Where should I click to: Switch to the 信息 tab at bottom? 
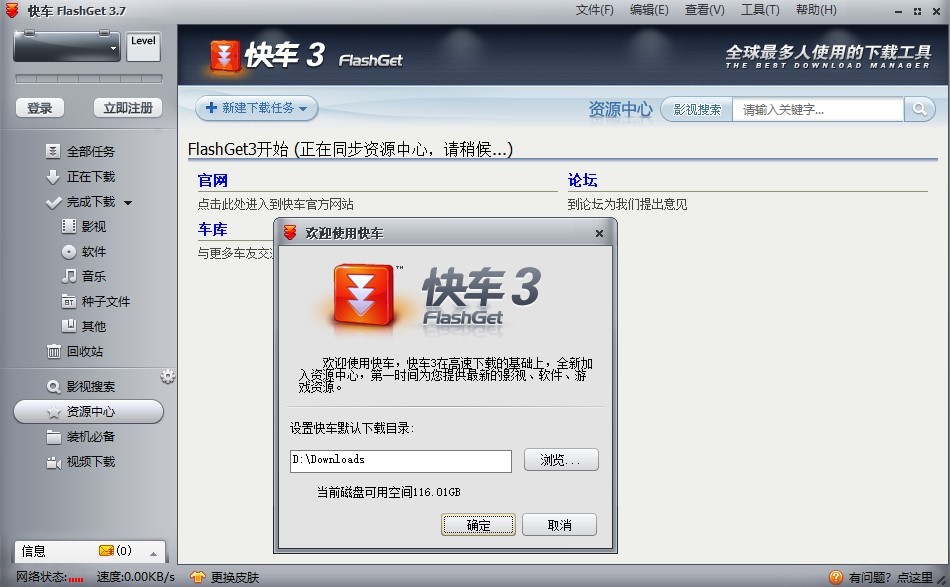[34, 550]
